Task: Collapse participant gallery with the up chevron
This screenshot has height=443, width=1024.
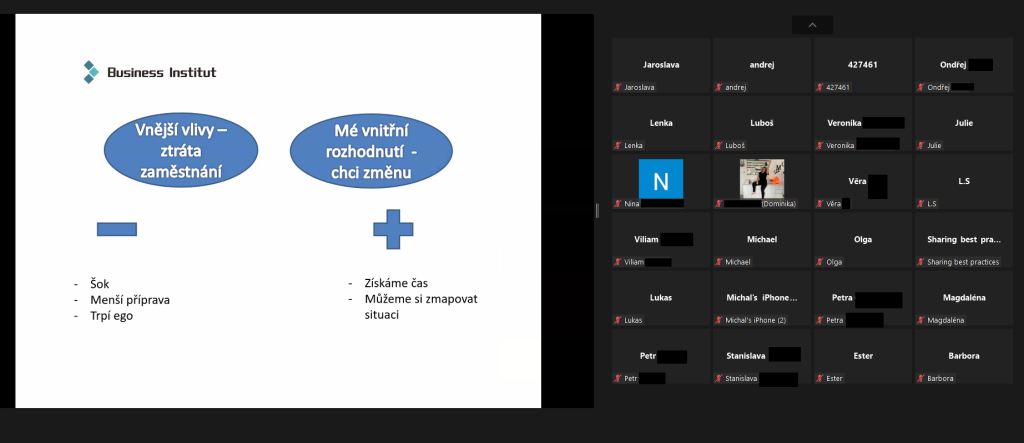Action: pos(812,25)
